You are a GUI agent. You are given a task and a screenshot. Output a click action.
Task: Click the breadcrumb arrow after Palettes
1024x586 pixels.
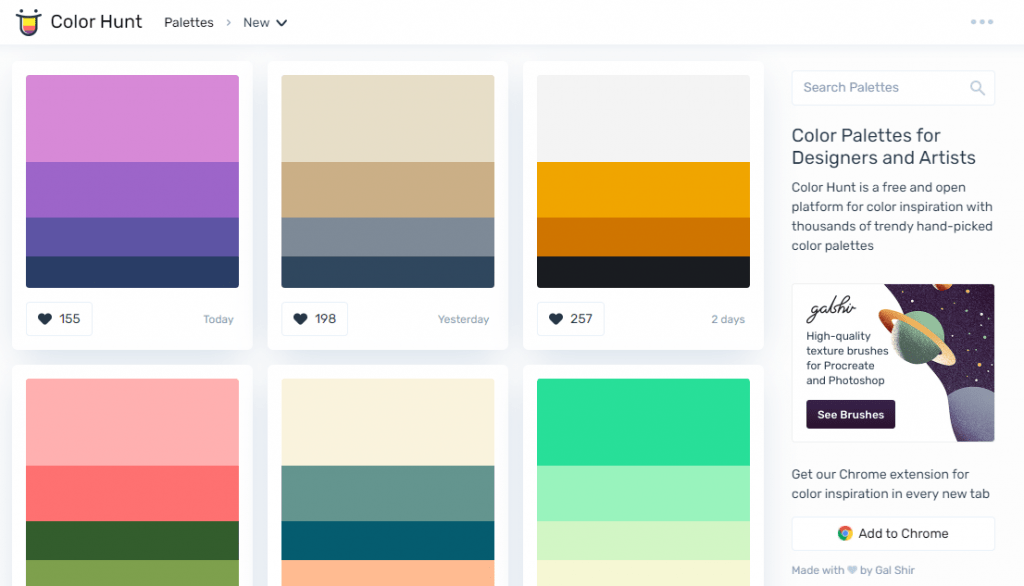coord(228,22)
